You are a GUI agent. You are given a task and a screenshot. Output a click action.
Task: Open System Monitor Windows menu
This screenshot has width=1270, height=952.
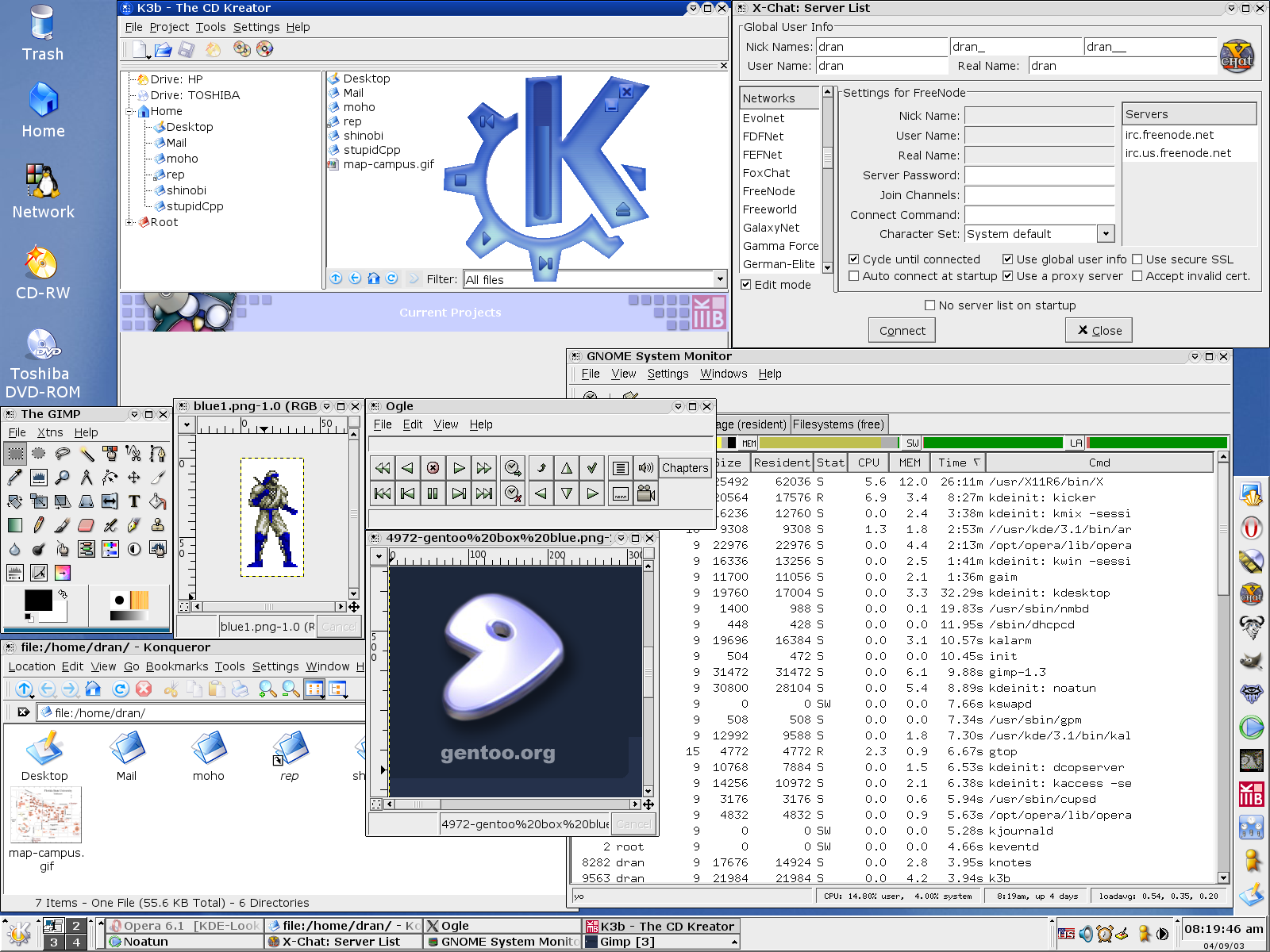pos(723,374)
